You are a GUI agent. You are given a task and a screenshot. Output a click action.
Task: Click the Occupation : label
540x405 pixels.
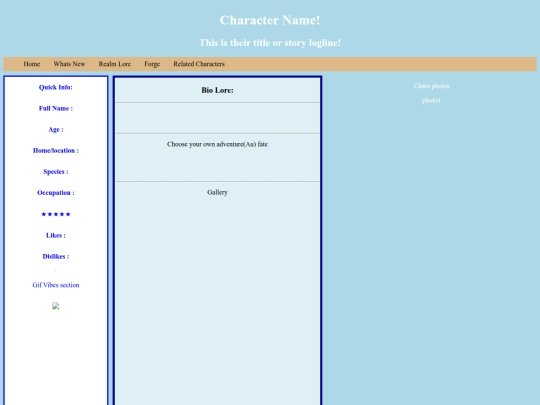(56, 193)
